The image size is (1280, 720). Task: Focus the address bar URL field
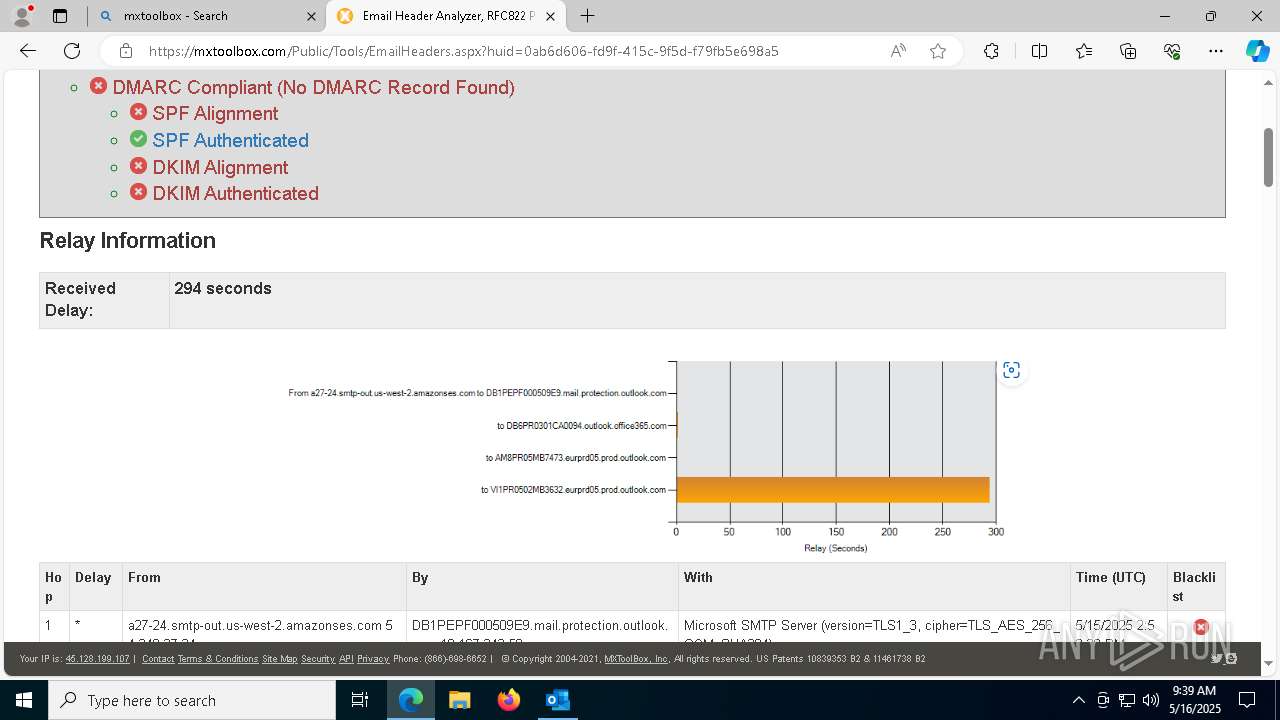click(x=463, y=51)
